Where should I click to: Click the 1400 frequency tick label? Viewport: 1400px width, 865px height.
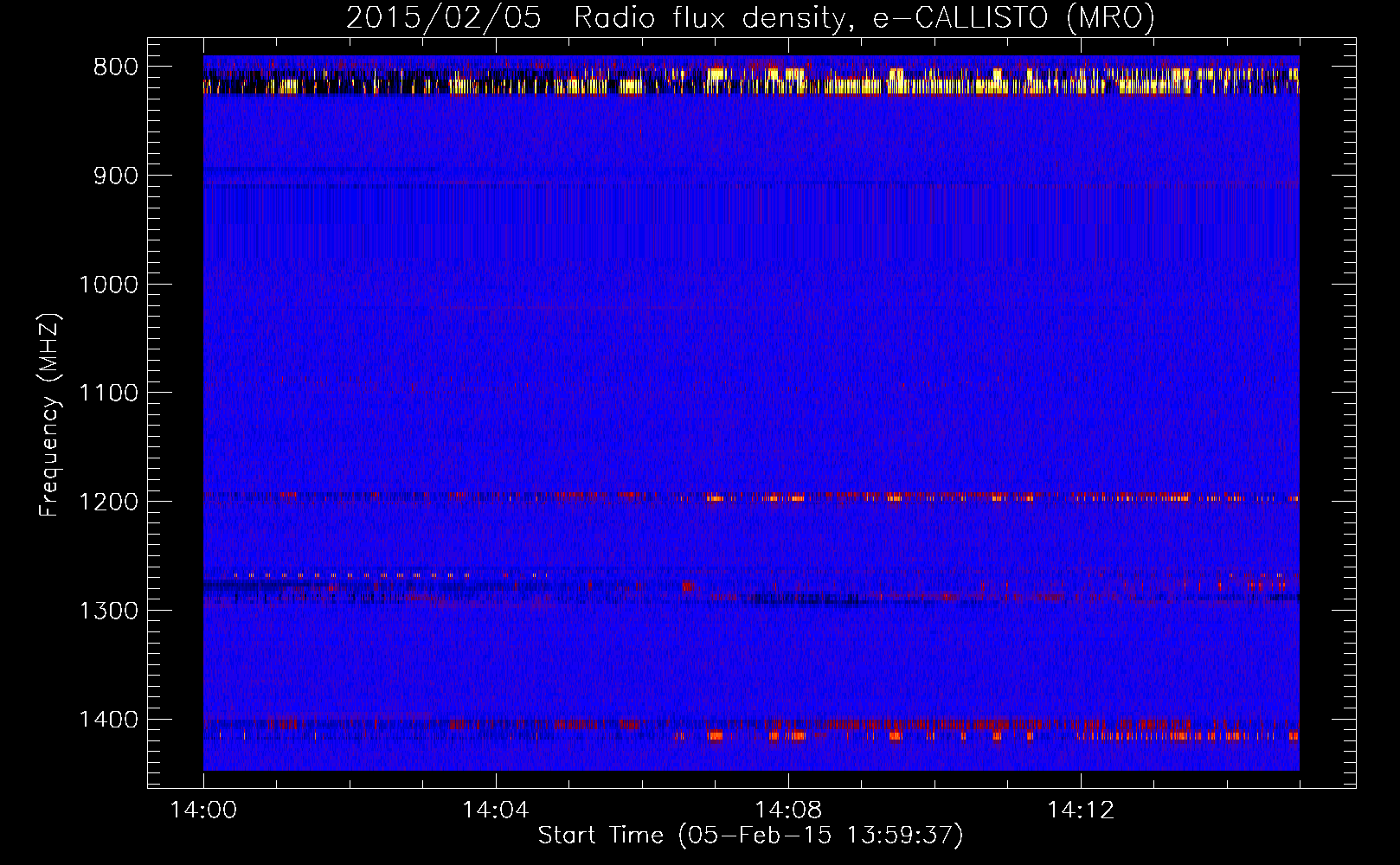[108, 720]
